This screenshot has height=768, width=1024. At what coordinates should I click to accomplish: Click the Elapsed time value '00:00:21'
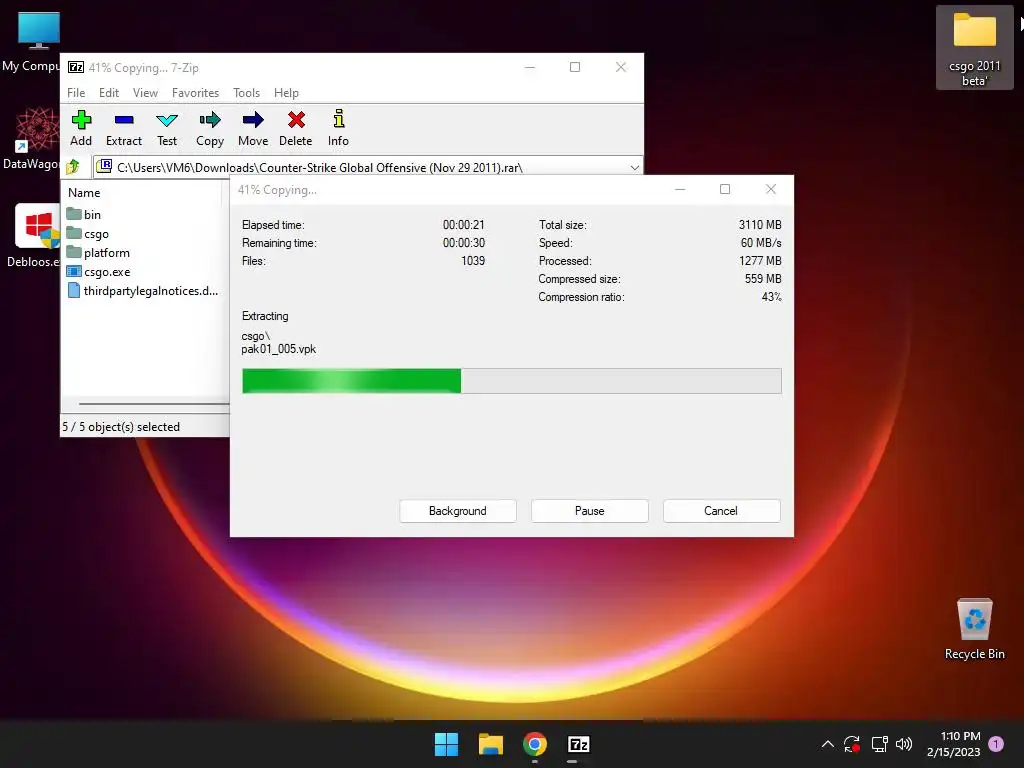tap(464, 225)
